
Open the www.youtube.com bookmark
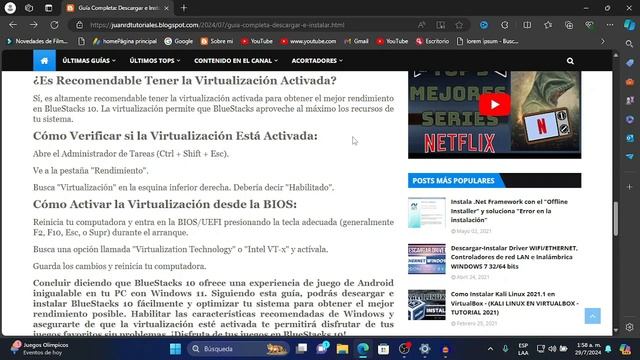tap(308, 41)
